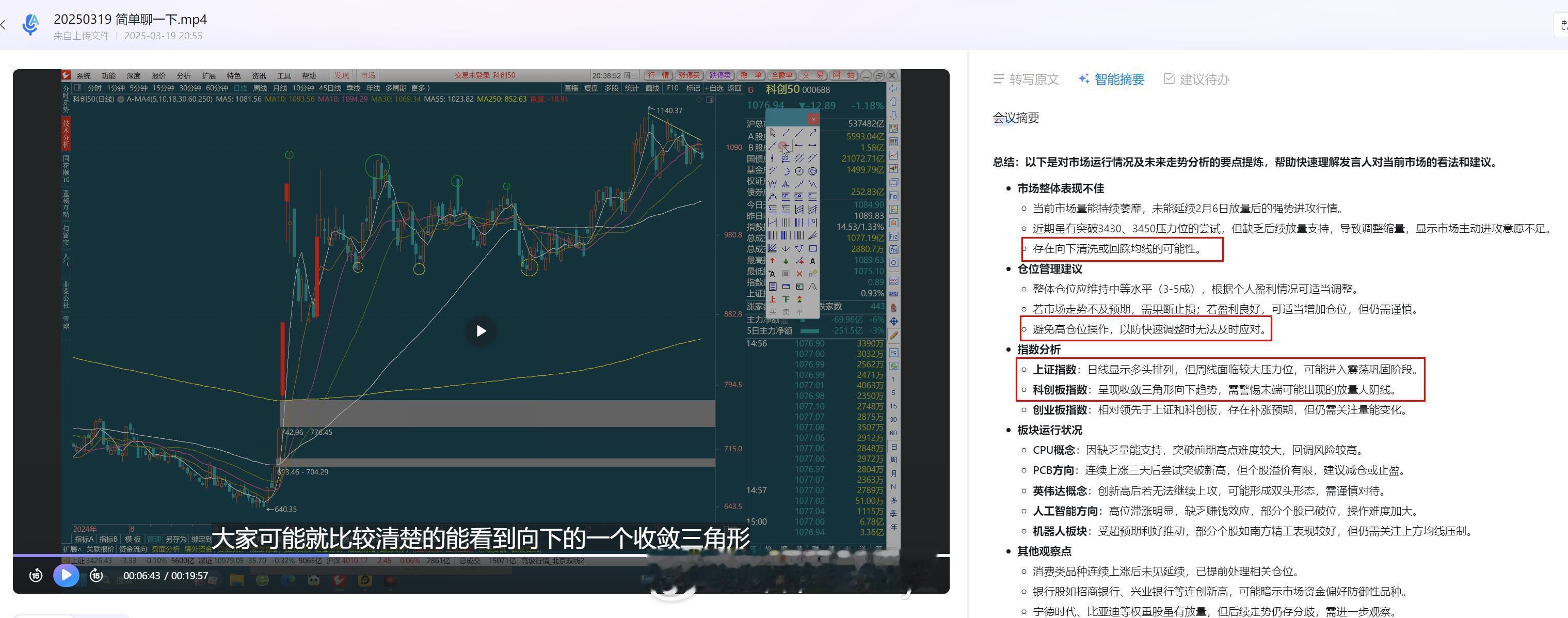
Task: Go back using the top-left arrow
Action: (x=4, y=24)
